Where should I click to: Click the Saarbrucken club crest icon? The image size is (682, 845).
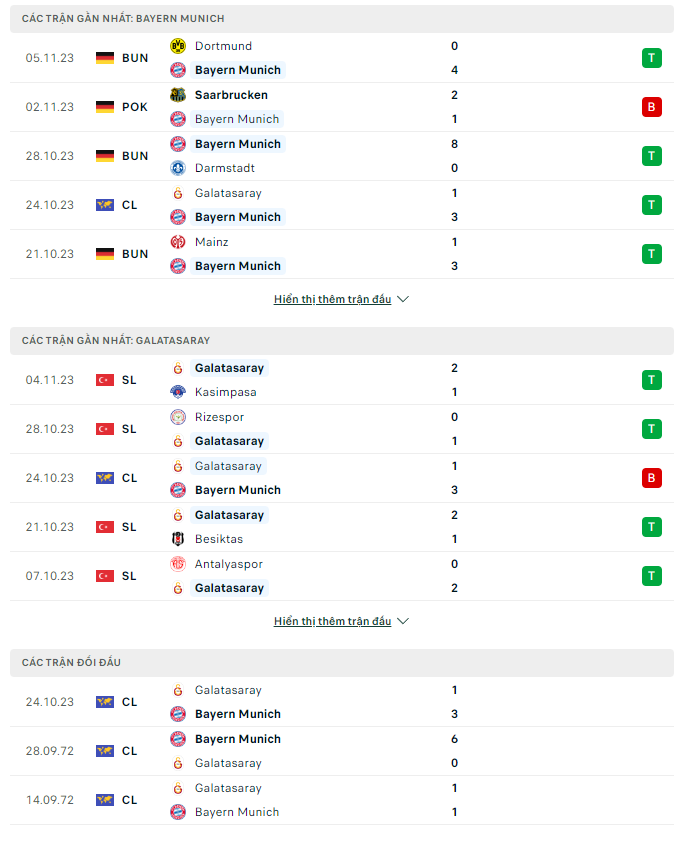[178, 95]
